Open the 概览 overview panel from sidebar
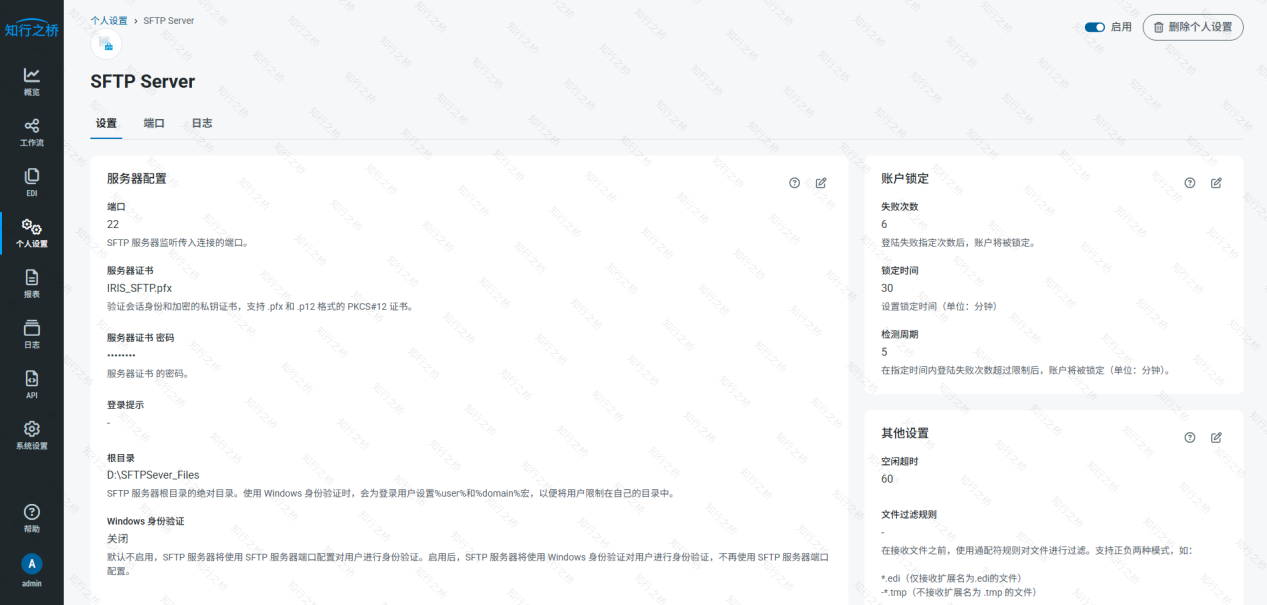1267x605 pixels. click(x=31, y=79)
